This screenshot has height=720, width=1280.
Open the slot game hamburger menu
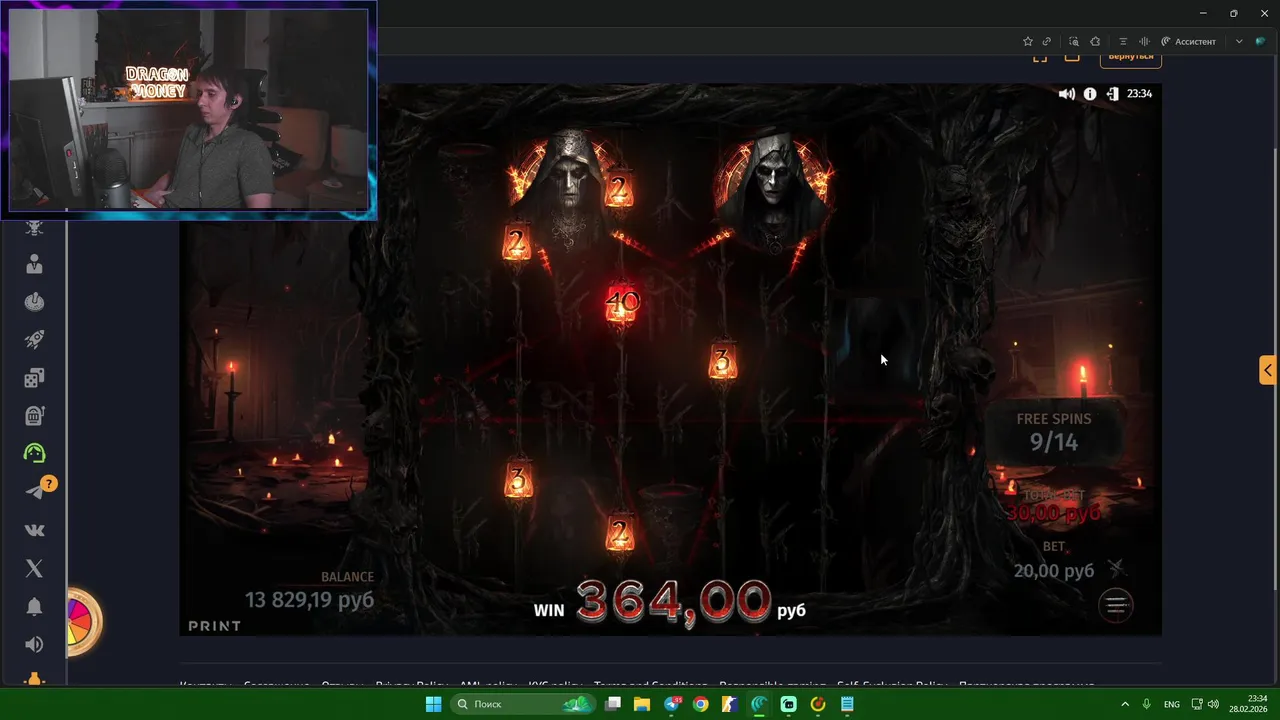tap(1116, 605)
